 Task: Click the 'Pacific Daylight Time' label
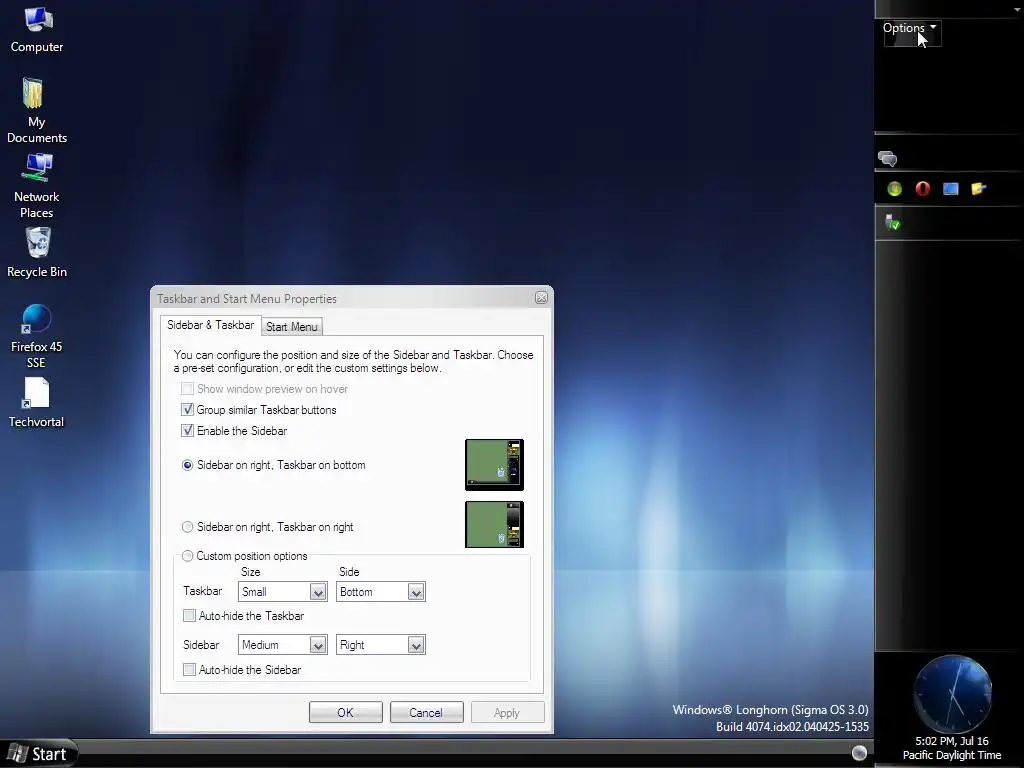[952, 755]
